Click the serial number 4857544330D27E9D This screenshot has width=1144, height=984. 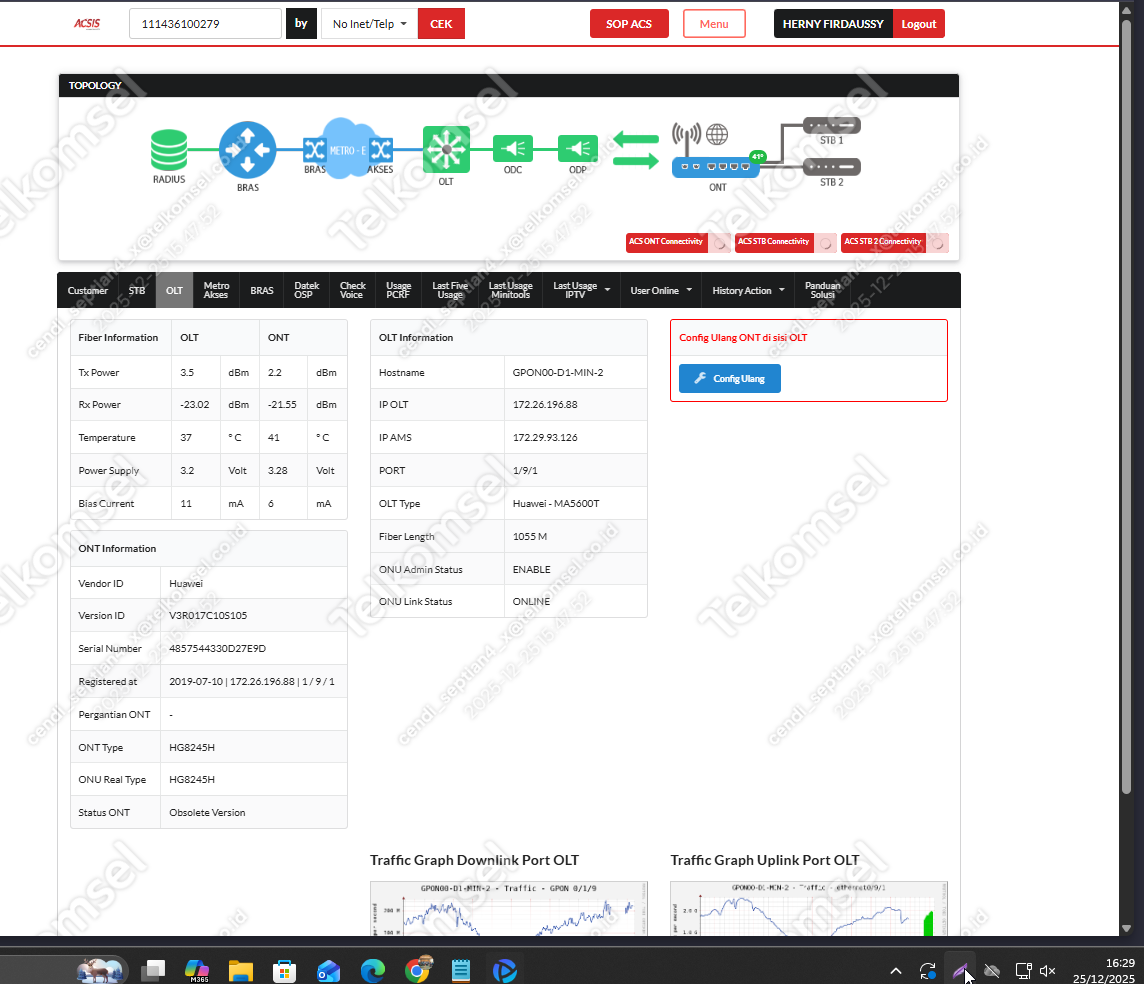(217, 648)
